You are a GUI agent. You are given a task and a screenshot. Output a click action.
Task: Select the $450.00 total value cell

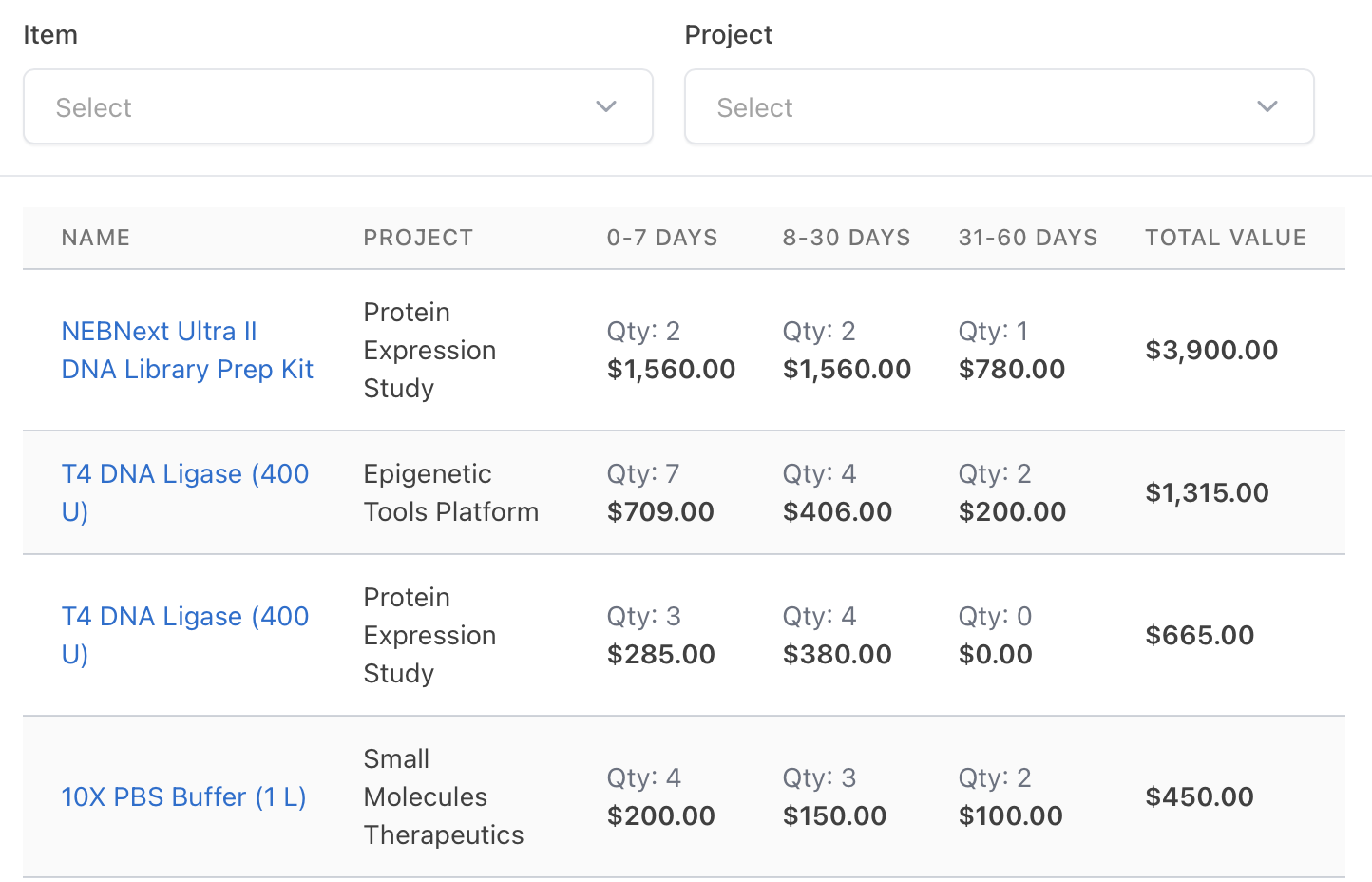[x=1199, y=796]
